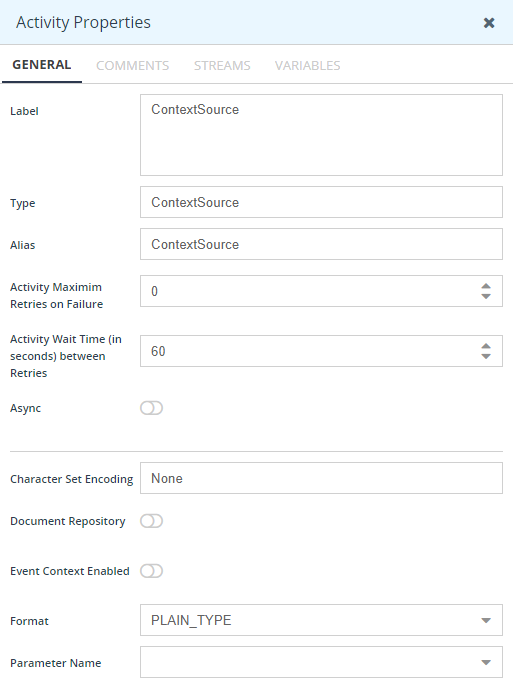Toggle the Async switch
Viewport: 513px width, 691px height.
point(152,408)
